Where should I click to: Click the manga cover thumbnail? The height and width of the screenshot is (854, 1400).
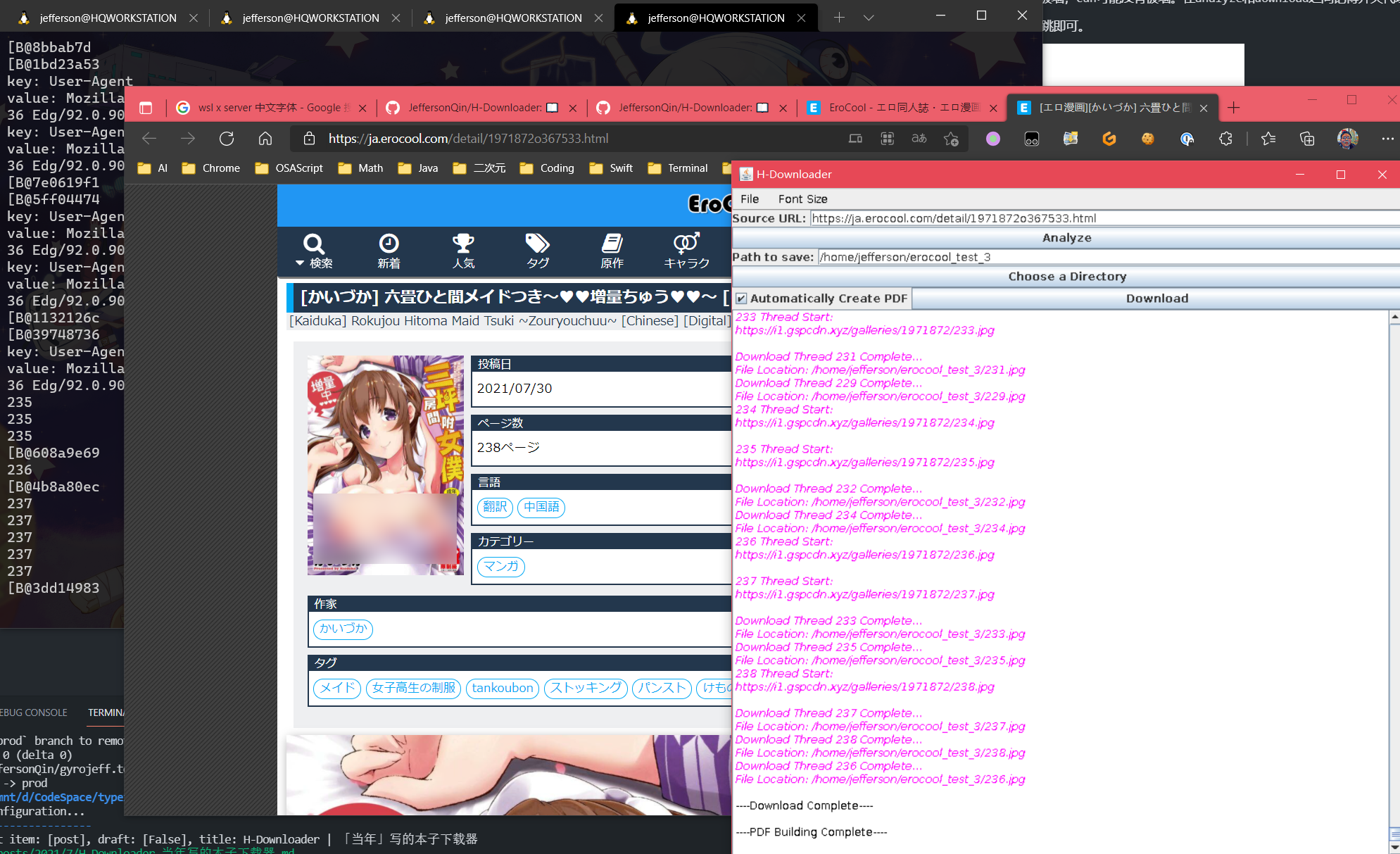385,465
